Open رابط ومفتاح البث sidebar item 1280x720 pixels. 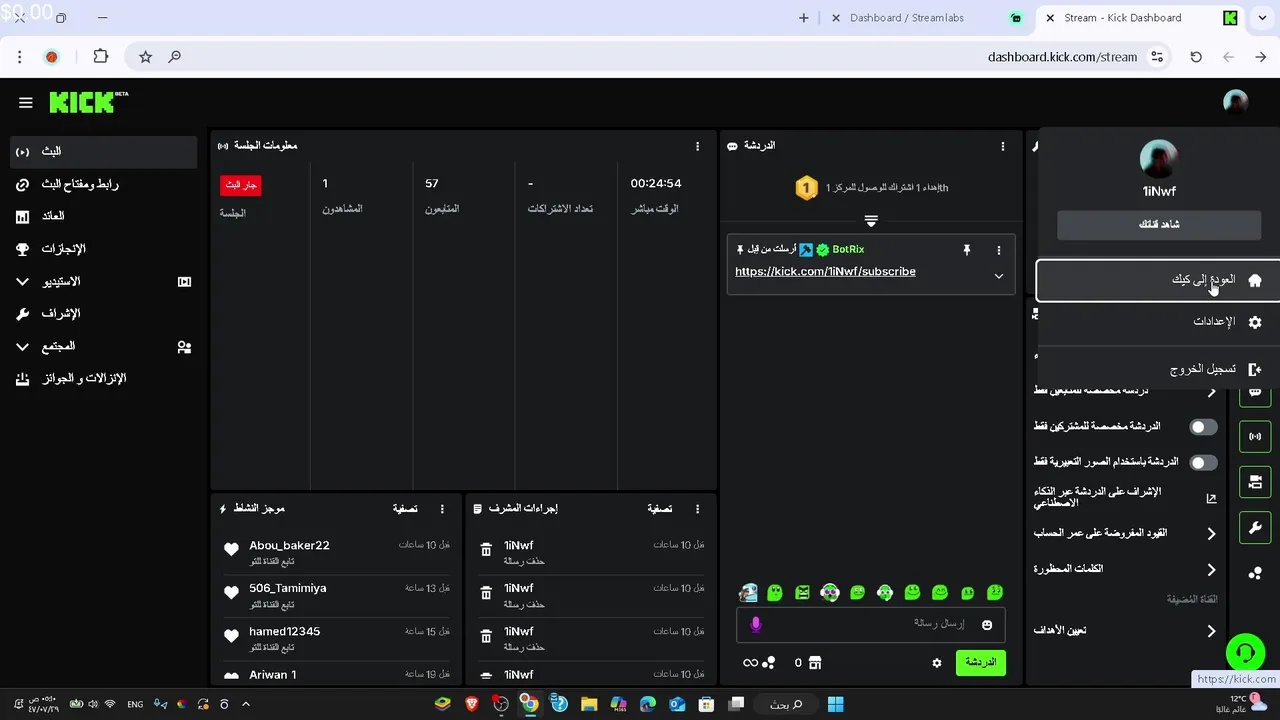point(104,184)
